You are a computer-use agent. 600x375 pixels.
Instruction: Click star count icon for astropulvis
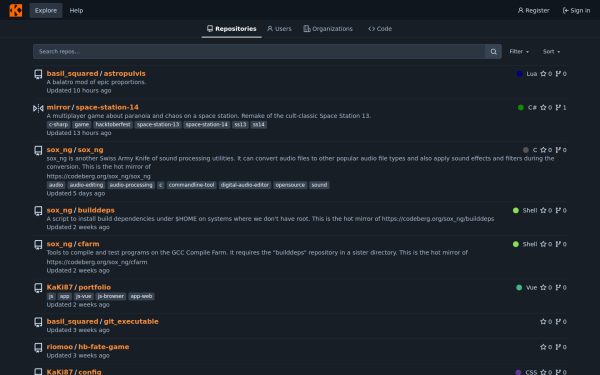coord(543,73)
